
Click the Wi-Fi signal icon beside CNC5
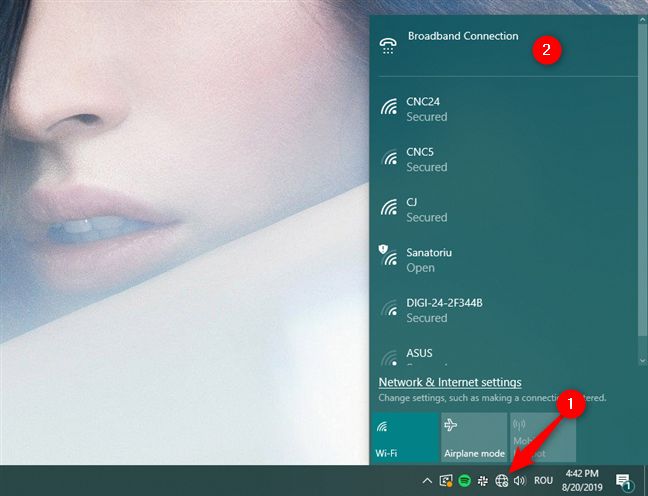pos(389,157)
